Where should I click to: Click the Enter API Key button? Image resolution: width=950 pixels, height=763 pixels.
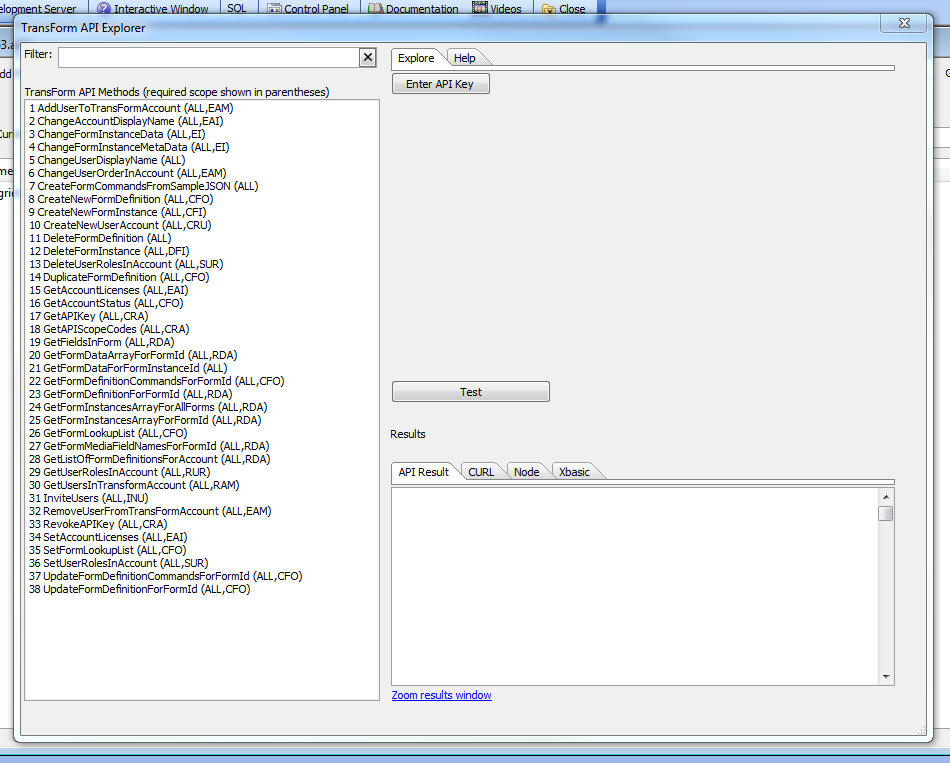[x=440, y=84]
